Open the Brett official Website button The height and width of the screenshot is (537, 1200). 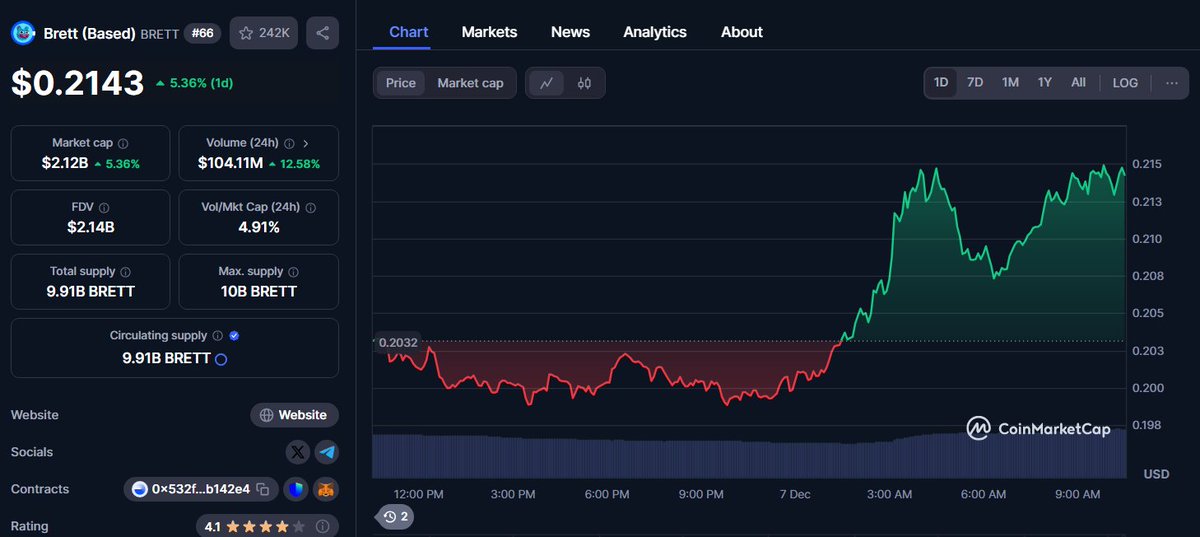coord(294,415)
